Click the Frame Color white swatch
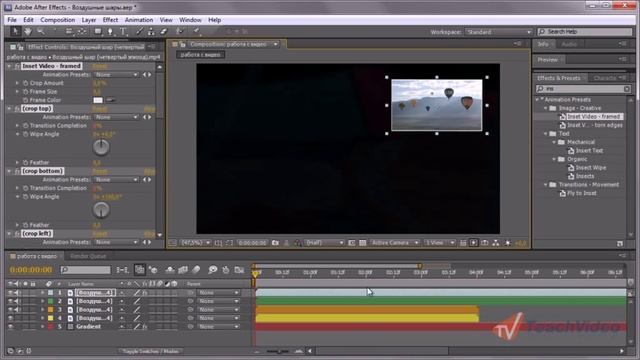This screenshot has height=360, width=640. 98,100
